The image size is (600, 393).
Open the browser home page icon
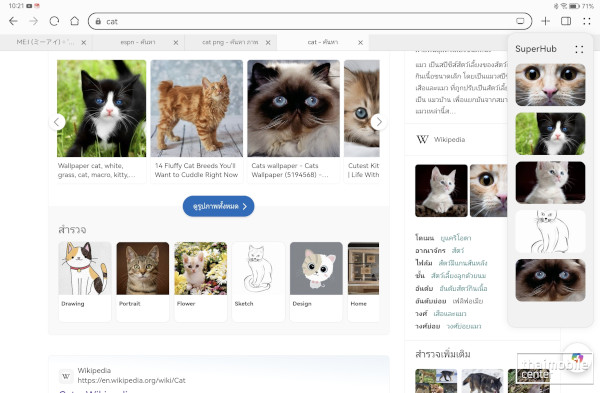click(x=75, y=21)
